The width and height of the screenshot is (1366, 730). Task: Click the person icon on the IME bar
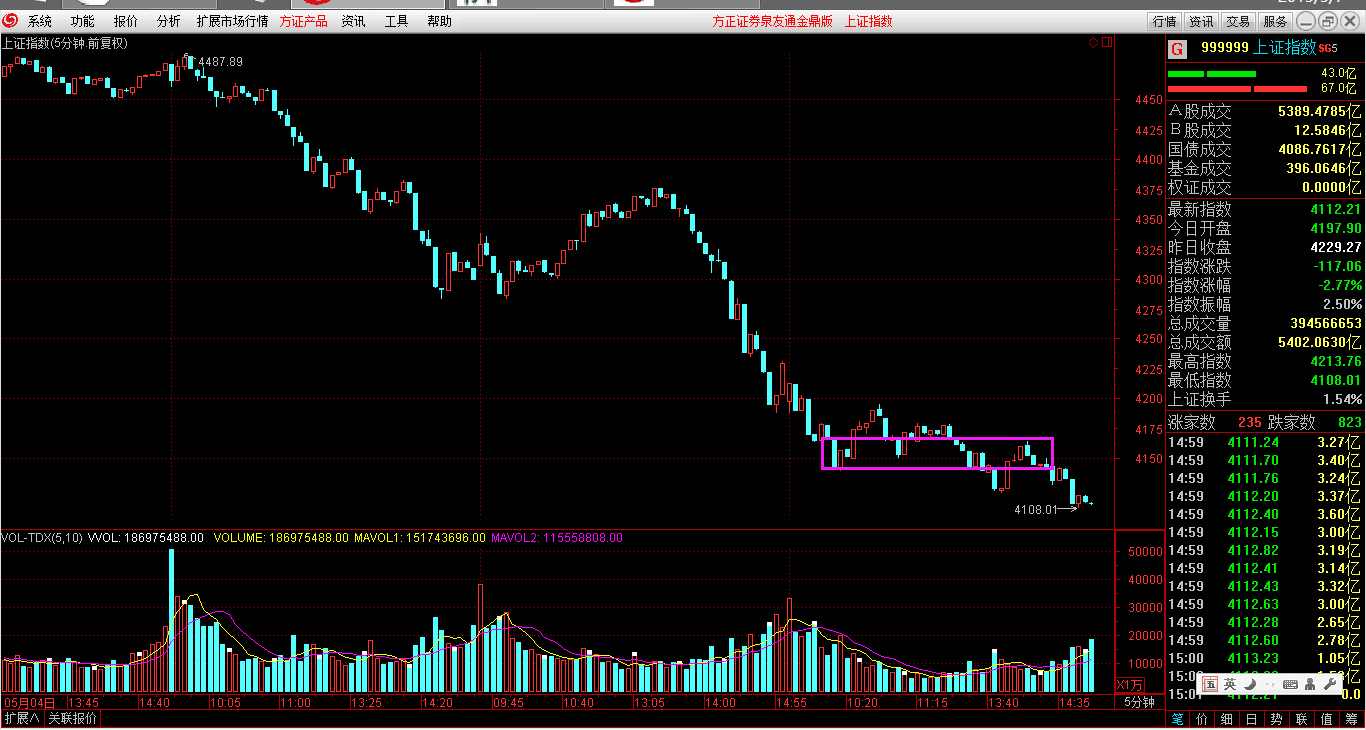pos(1309,684)
